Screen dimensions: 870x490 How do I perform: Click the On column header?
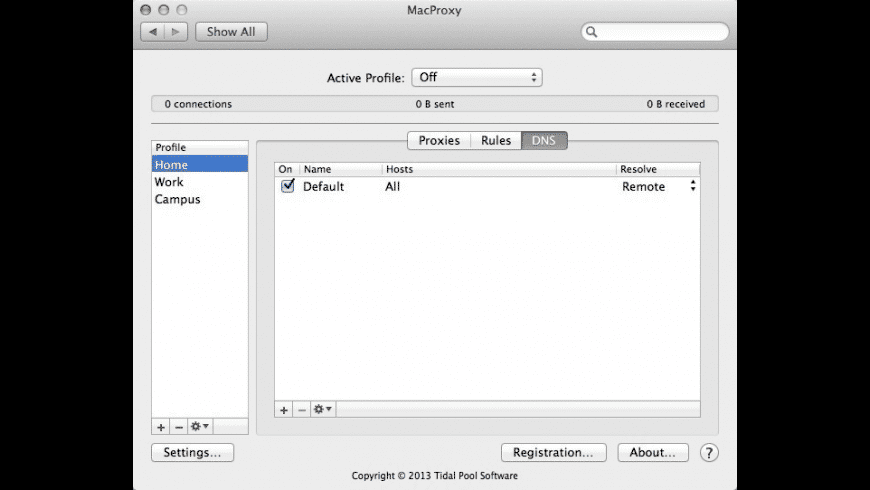pos(287,169)
